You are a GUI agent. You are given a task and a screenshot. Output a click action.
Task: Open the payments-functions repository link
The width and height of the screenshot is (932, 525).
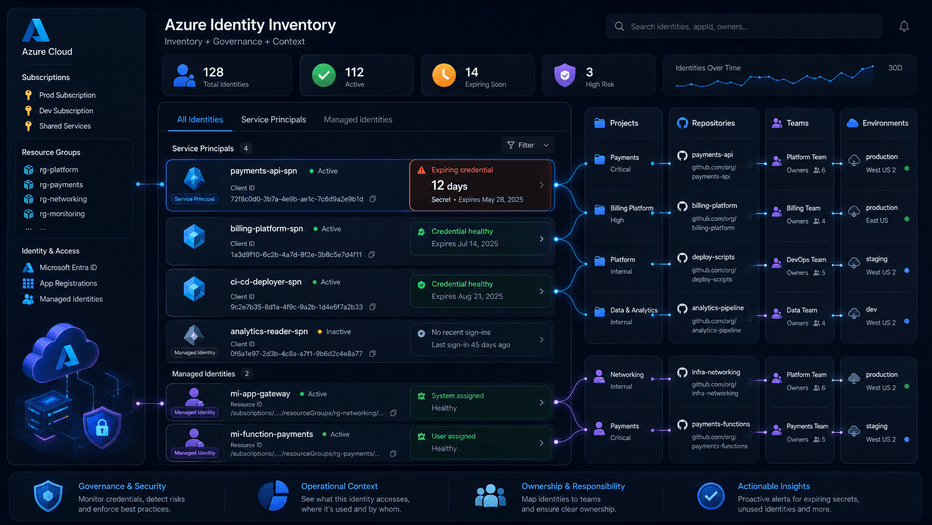tap(719, 441)
